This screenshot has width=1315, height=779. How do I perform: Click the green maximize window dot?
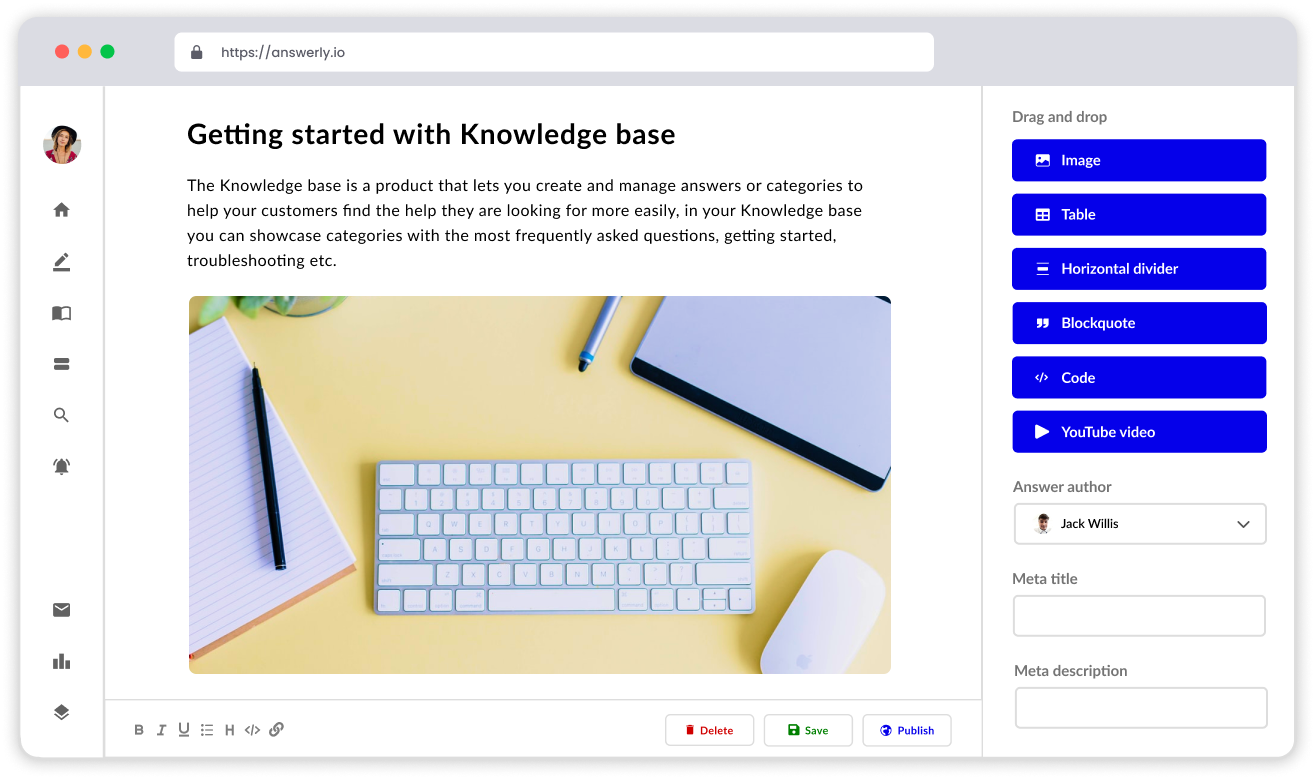pyautogui.click(x=107, y=52)
